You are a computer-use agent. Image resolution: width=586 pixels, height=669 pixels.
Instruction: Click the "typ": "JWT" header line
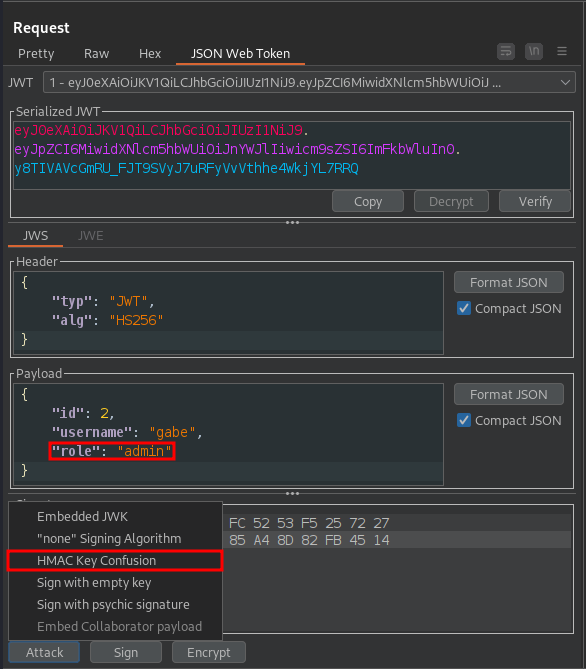pos(102,302)
